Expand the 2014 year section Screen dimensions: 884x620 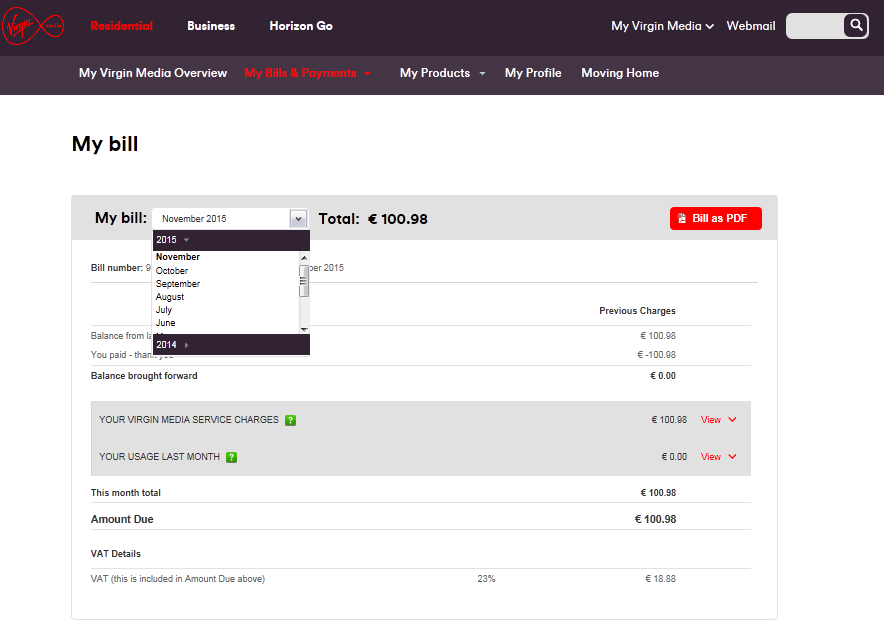pyautogui.click(x=231, y=344)
